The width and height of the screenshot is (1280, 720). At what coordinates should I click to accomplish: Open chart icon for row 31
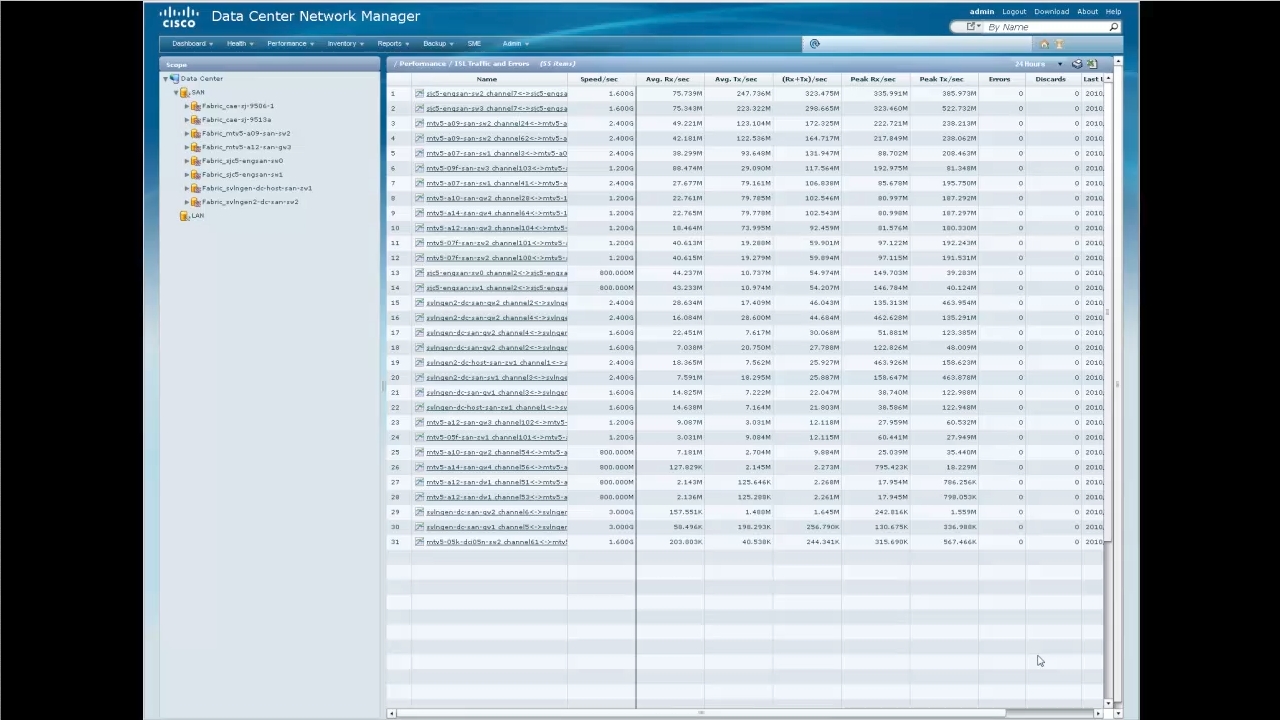tap(420, 542)
